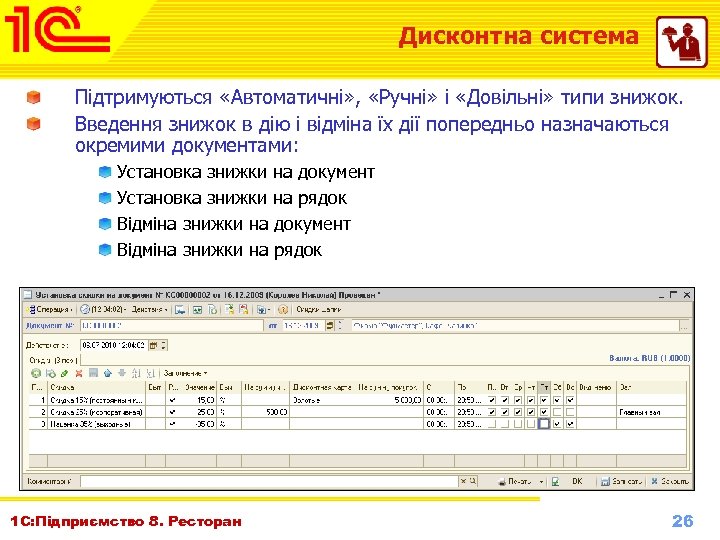The width and height of the screenshot is (720, 540).
Task: Click the Значение column header
Action: tap(199, 387)
